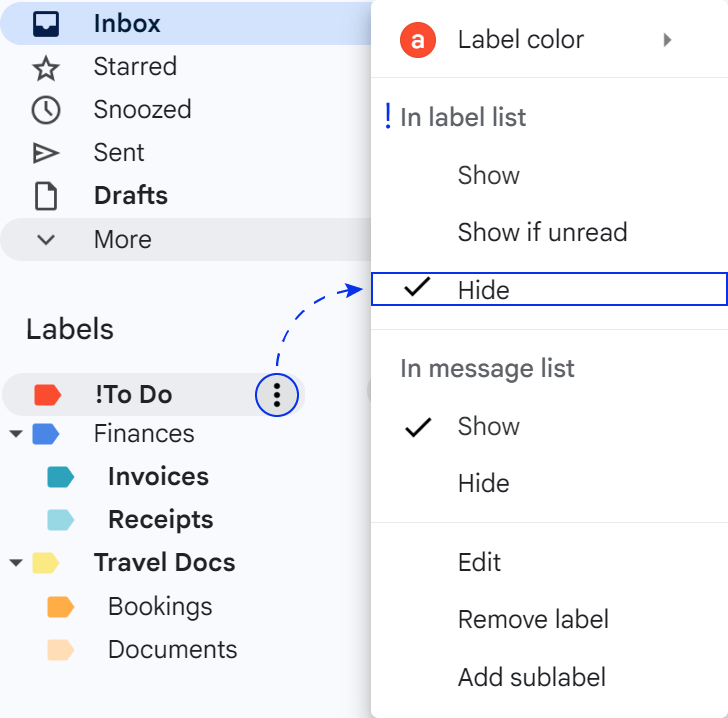The width and height of the screenshot is (728, 718).
Task: Select Hide under In label list
Action: pyautogui.click(x=549, y=289)
